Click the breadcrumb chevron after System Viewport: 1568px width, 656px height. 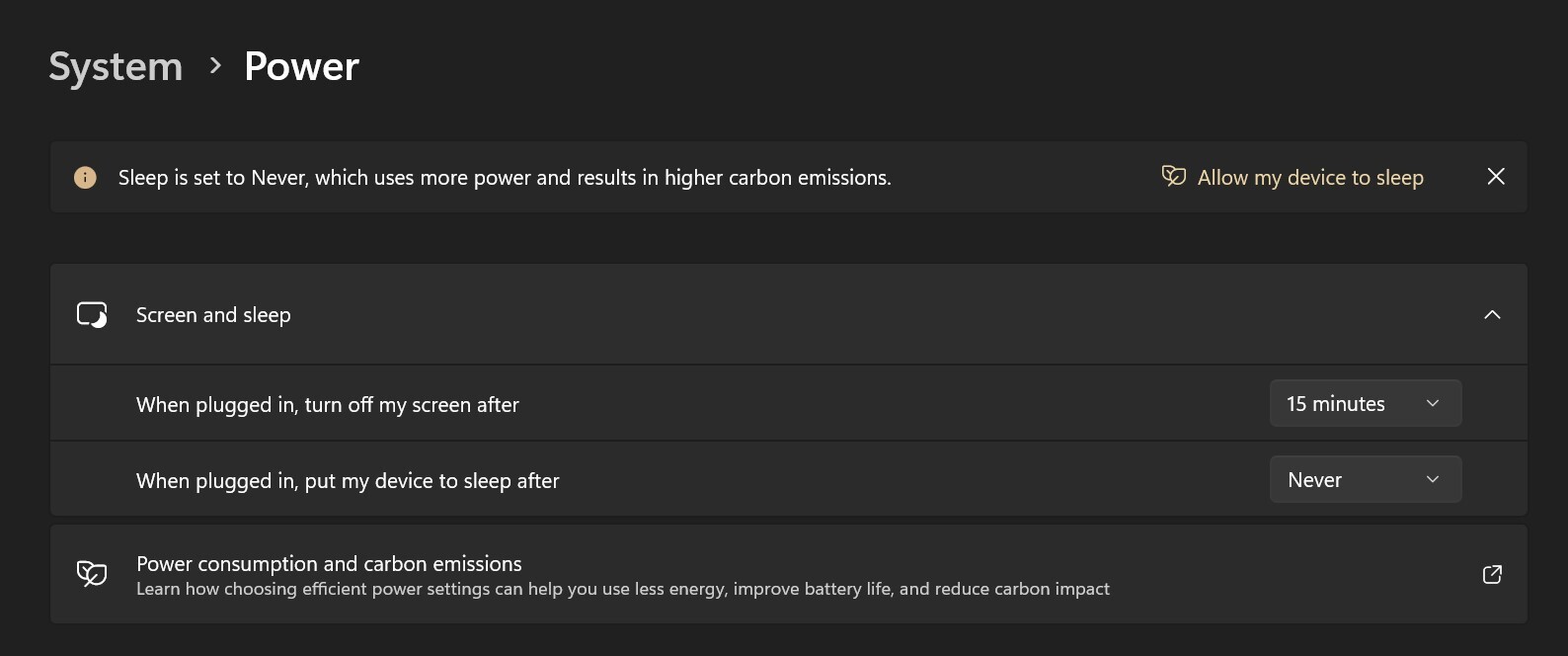pyautogui.click(x=215, y=66)
